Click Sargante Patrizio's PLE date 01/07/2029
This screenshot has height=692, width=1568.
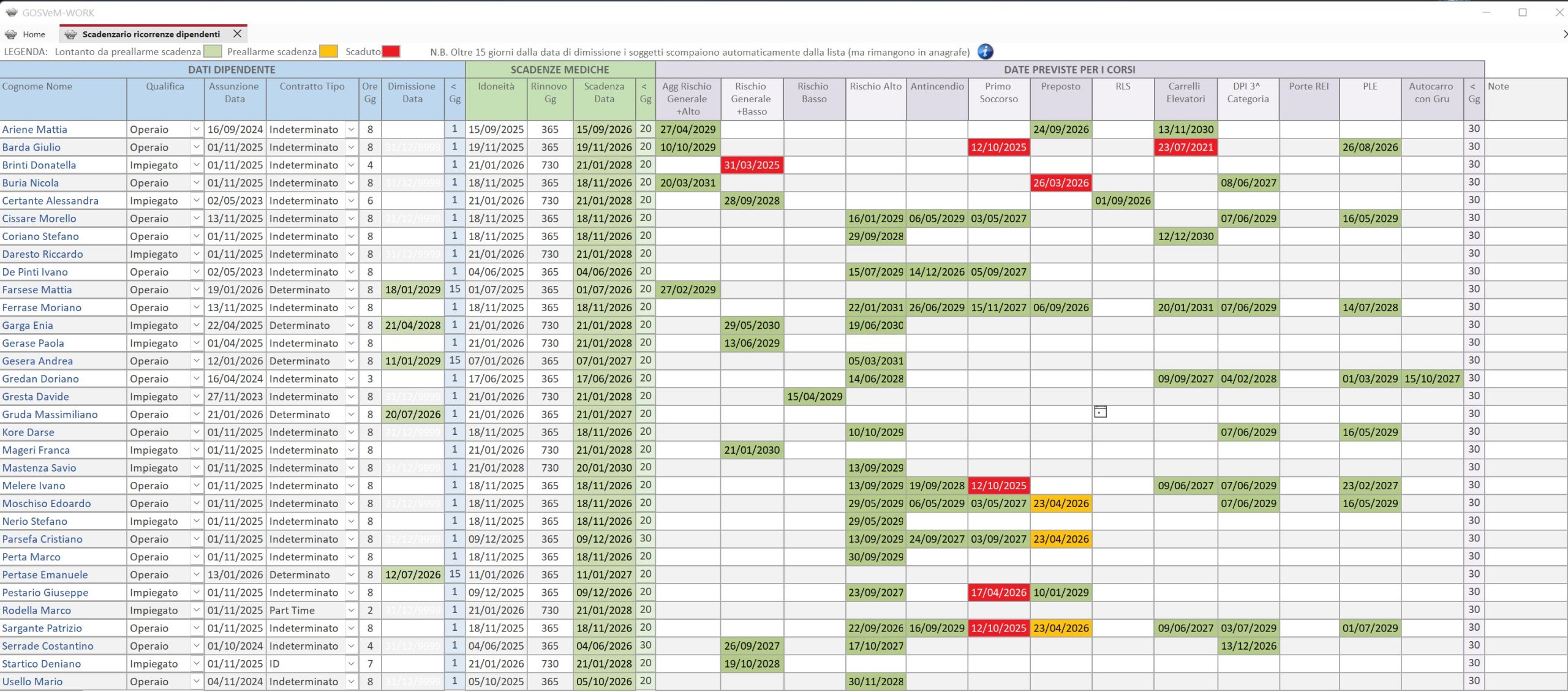point(1370,628)
